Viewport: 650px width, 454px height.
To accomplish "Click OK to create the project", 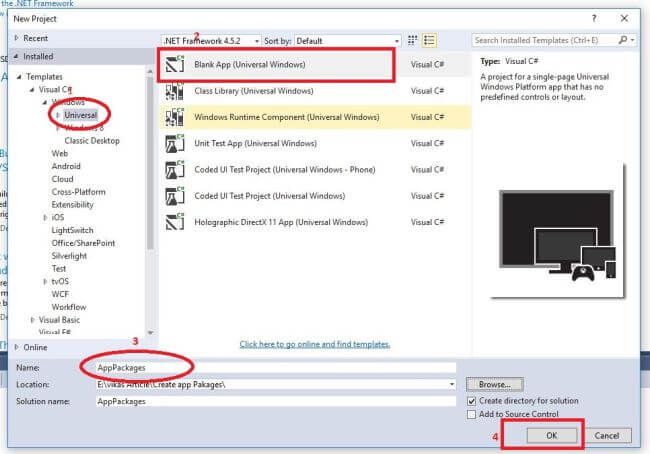I will point(552,435).
